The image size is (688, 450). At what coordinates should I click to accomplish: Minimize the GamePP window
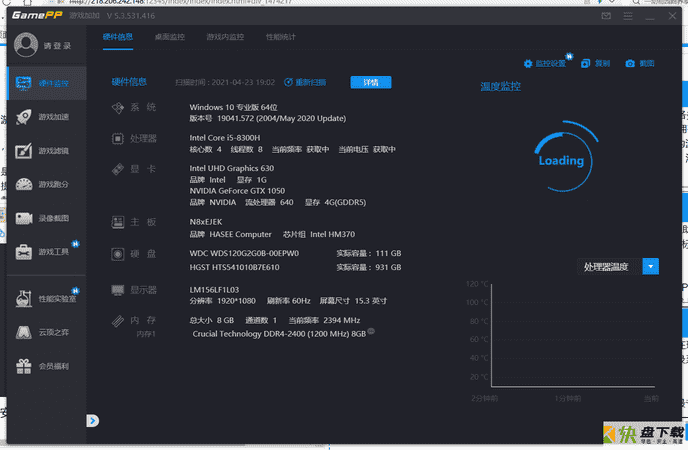click(x=650, y=17)
